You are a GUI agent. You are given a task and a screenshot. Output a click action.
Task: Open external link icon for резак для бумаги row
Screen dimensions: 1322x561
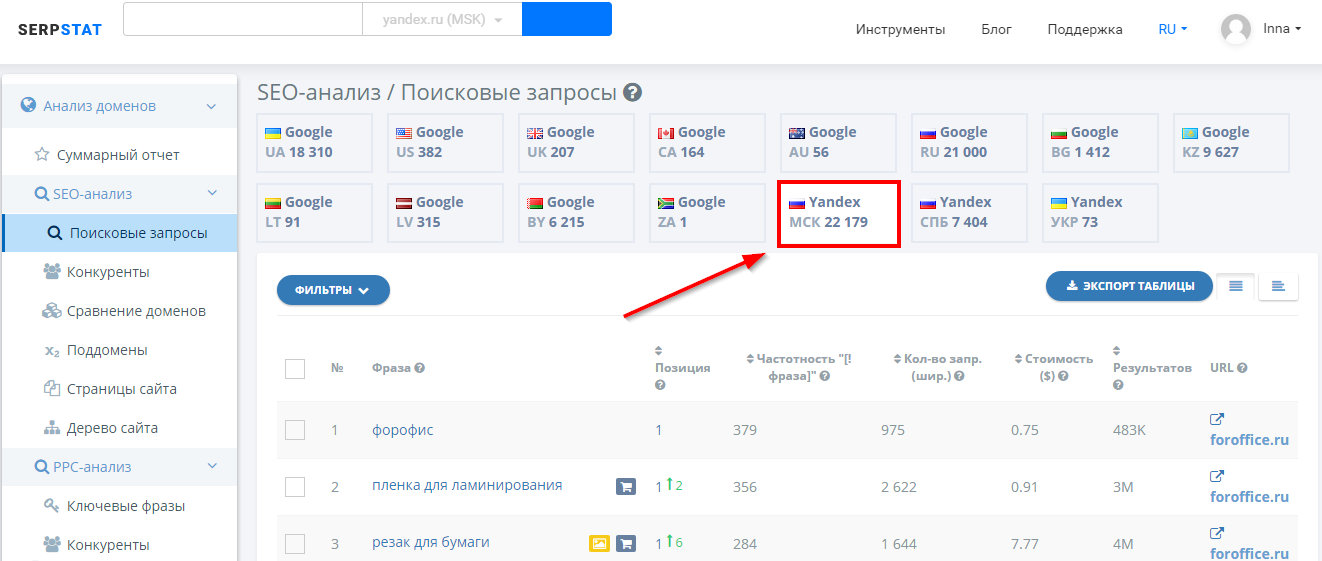click(1217, 533)
